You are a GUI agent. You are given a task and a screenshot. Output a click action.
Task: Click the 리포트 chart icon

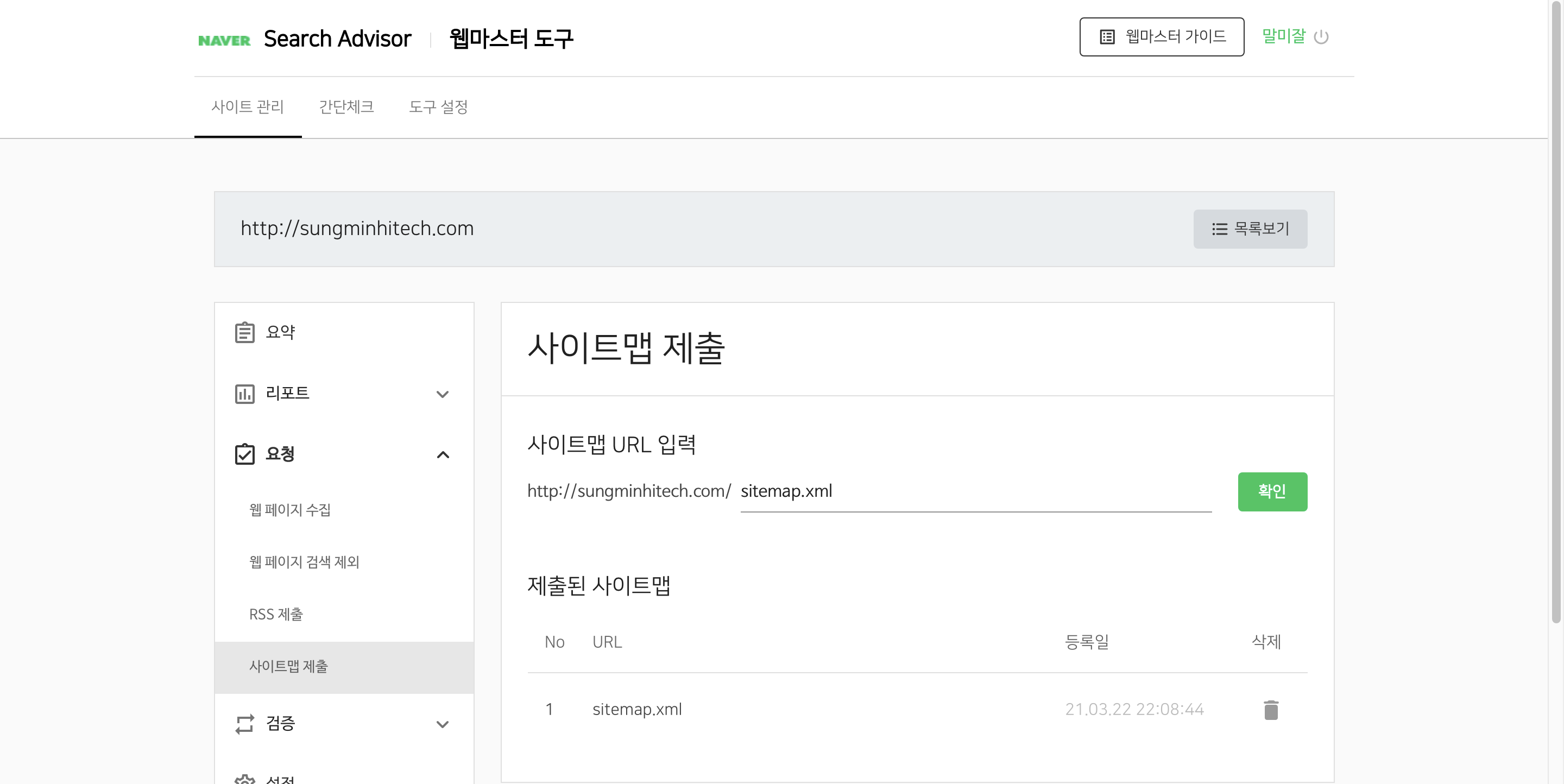click(x=245, y=394)
